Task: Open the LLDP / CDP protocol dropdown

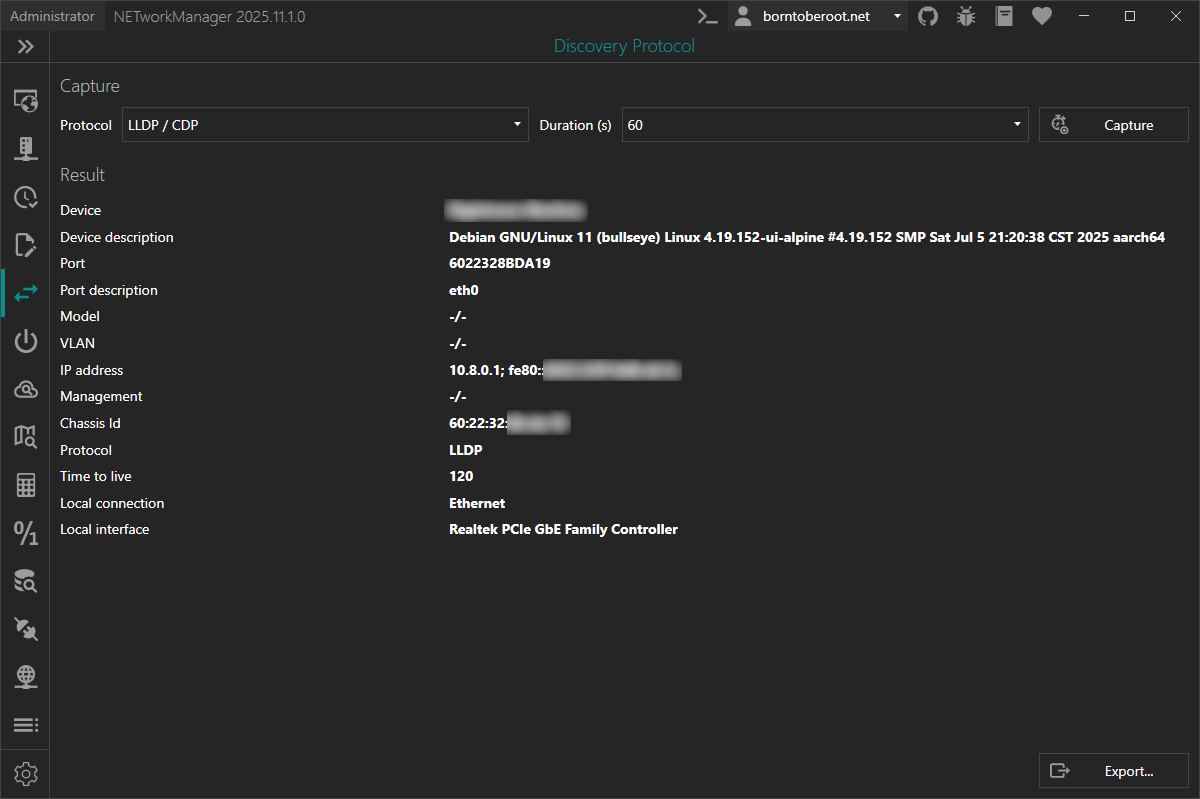Action: tap(325, 125)
